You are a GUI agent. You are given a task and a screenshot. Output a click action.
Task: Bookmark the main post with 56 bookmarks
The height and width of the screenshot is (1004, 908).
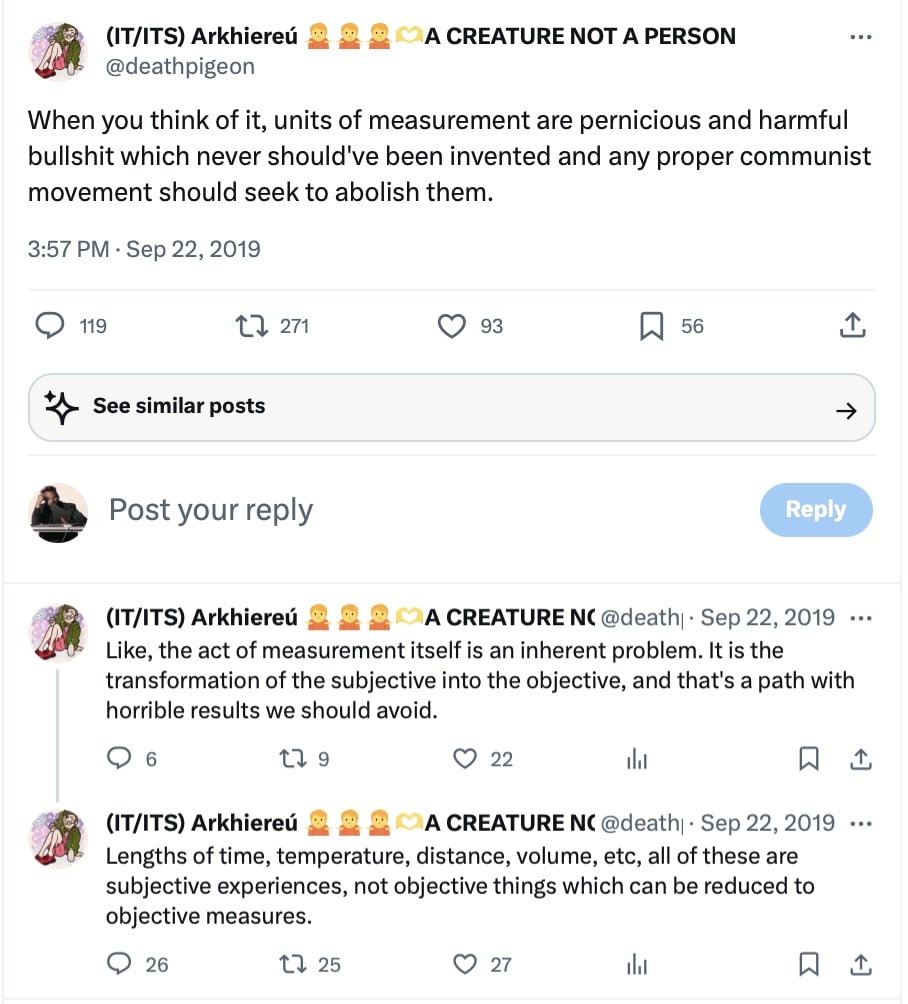click(x=652, y=326)
